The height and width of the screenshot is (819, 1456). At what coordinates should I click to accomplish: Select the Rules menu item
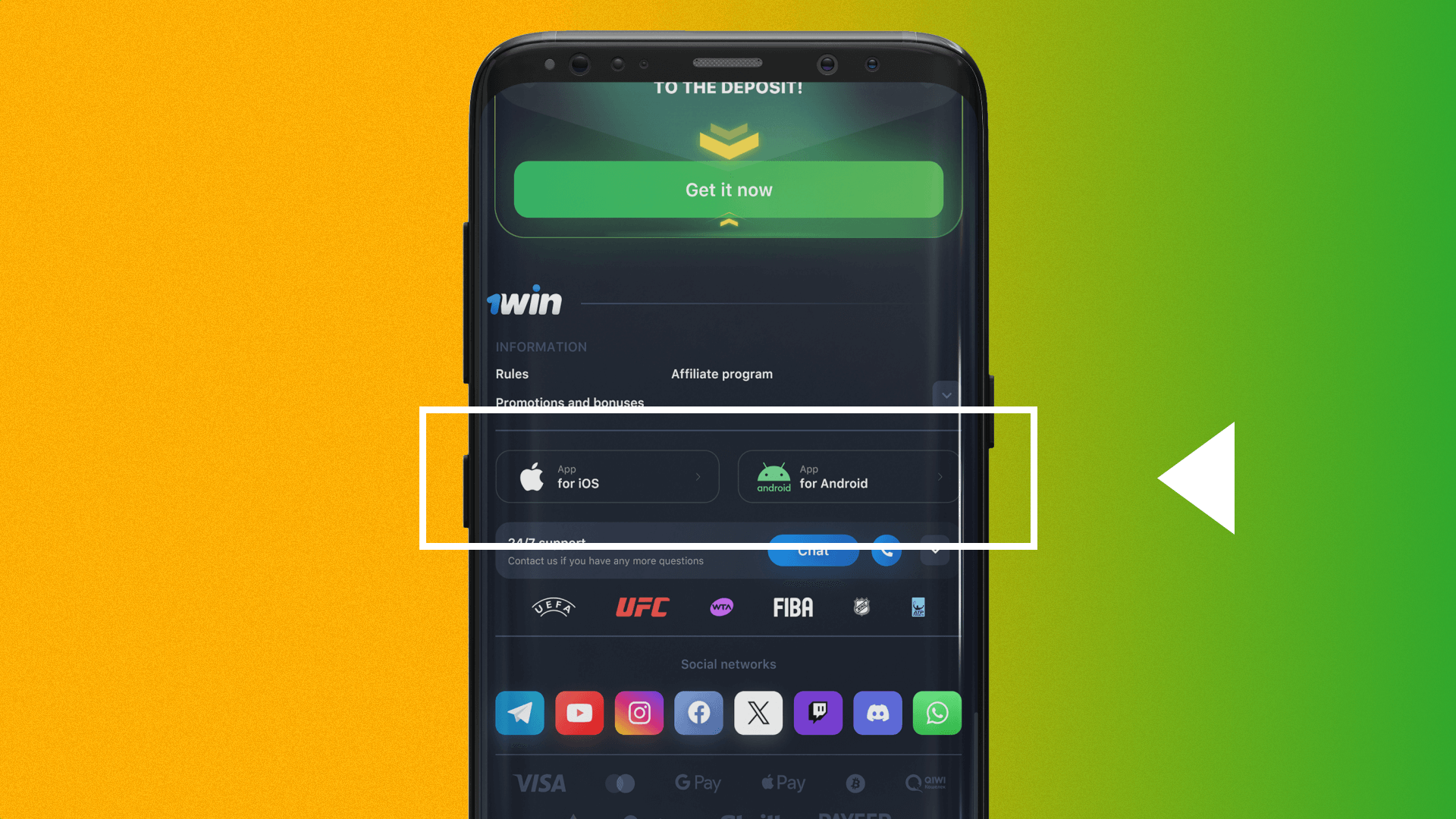[x=511, y=373]
